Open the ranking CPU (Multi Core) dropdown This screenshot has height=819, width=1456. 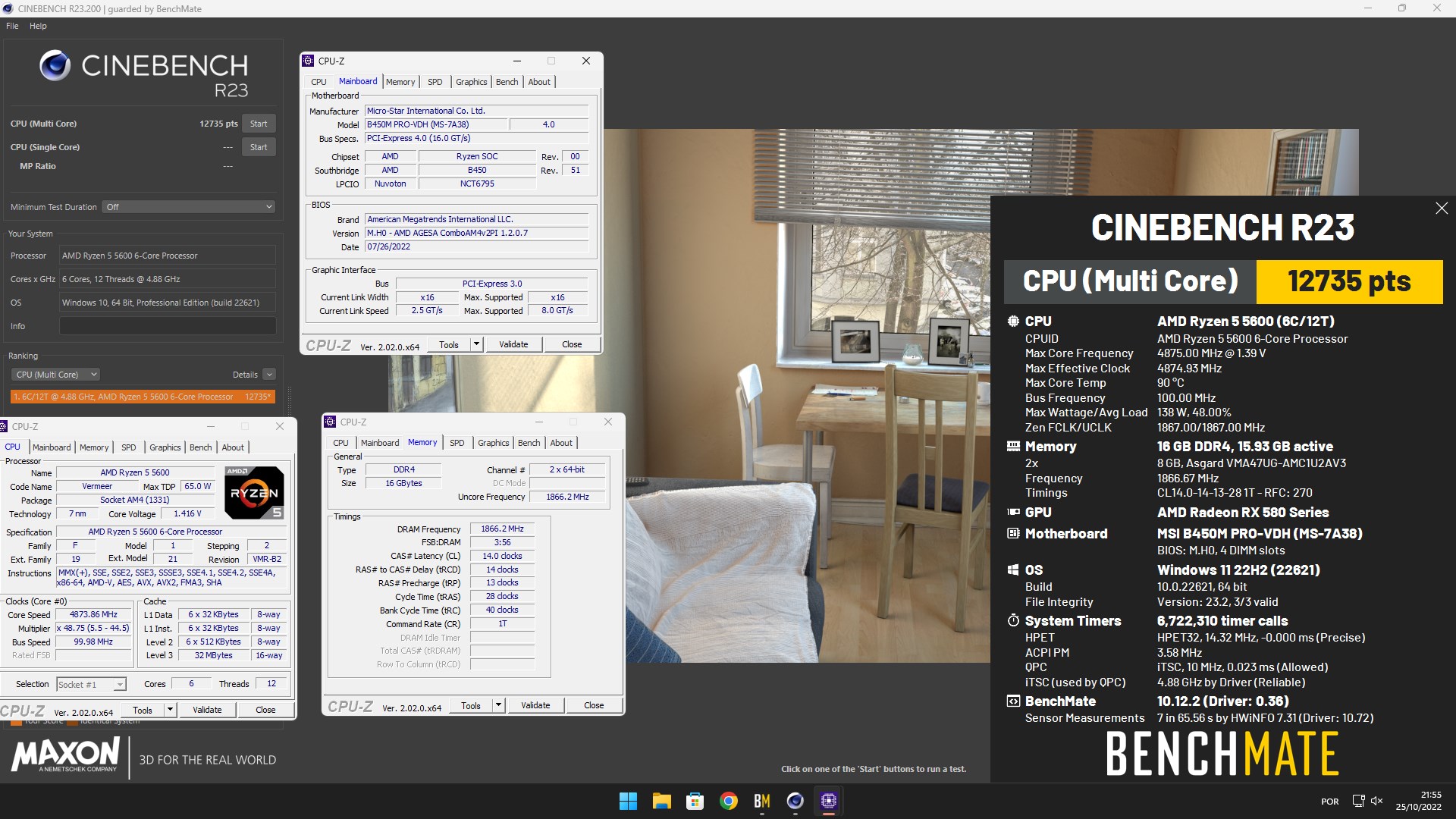56,375
